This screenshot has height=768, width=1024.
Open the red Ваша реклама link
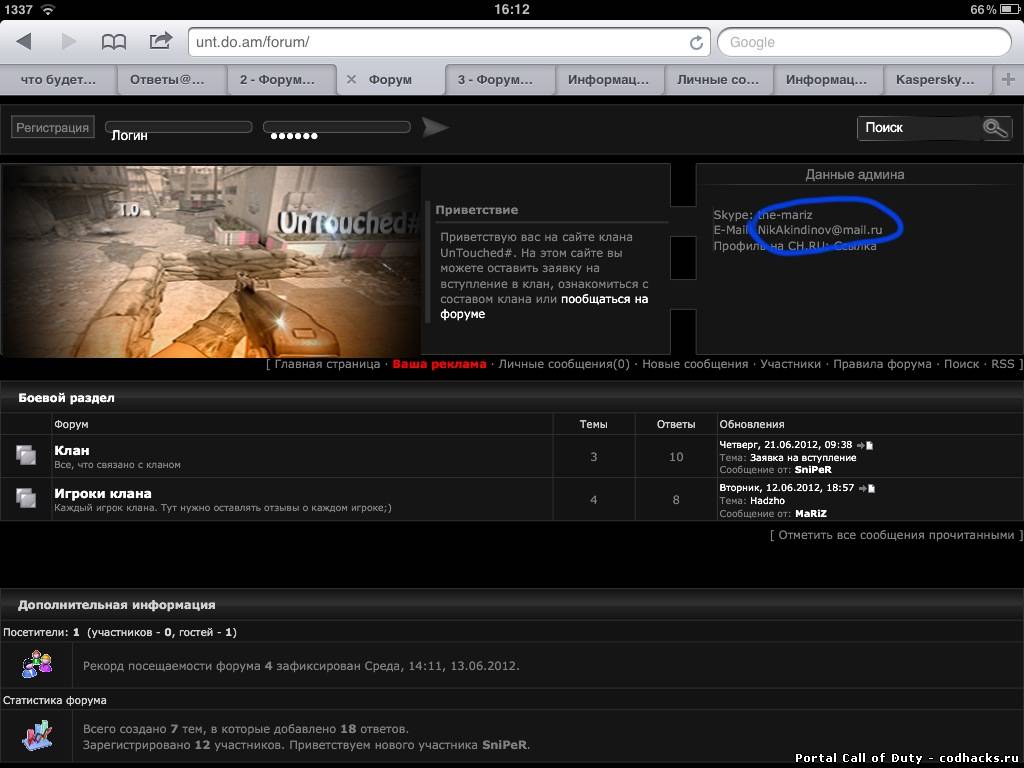[x=440, y=364]
